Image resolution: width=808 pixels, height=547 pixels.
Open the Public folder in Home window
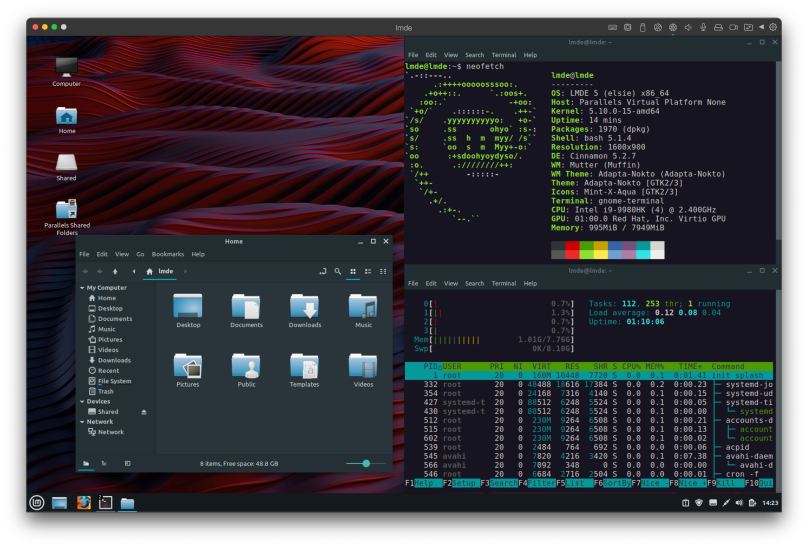246,370
